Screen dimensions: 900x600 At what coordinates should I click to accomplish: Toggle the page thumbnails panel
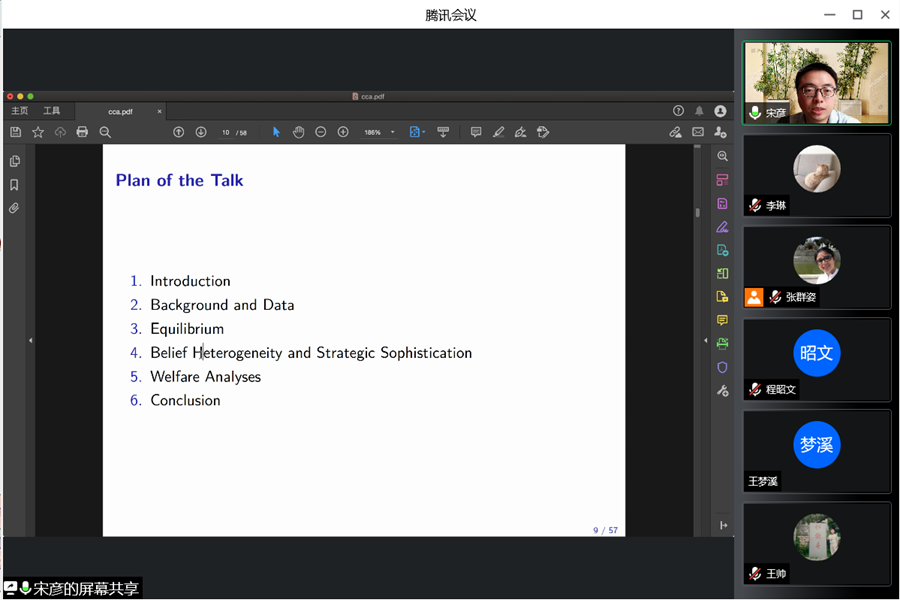[14, 161]
